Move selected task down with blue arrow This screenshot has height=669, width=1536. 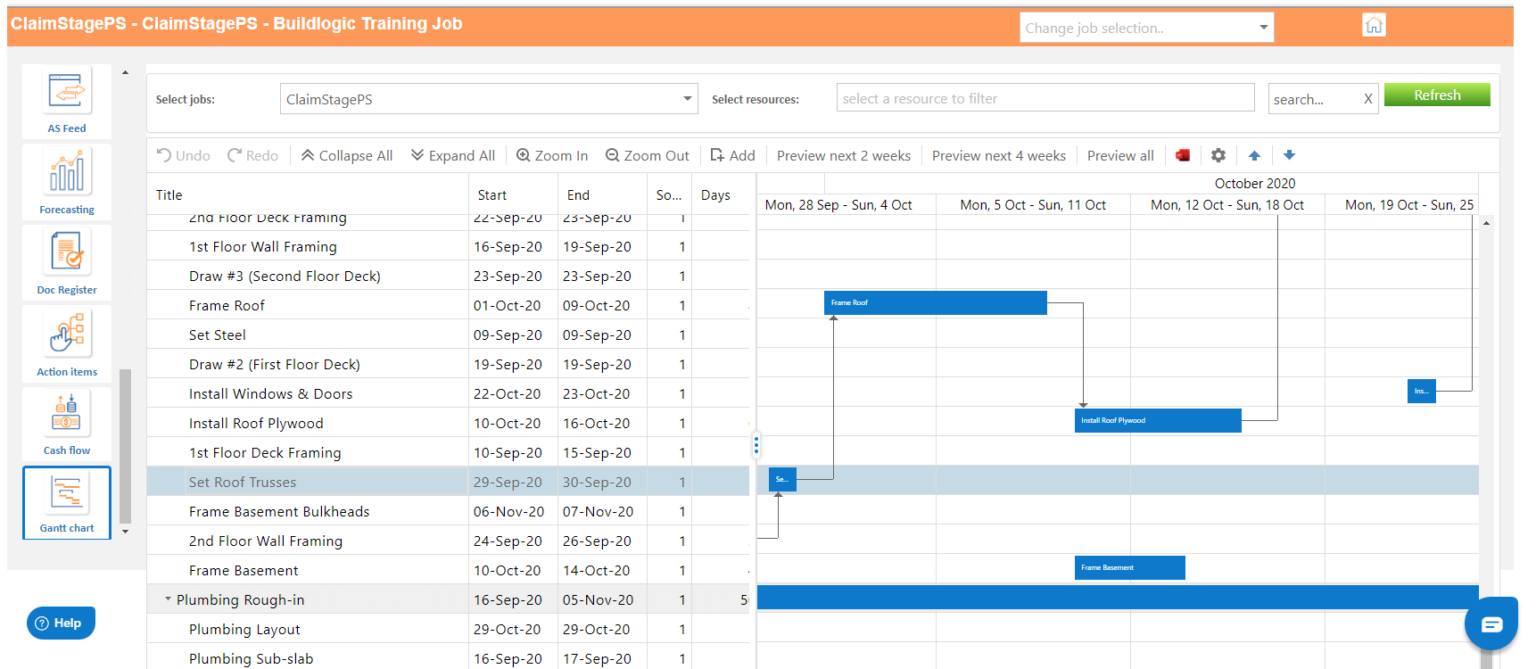(1288, 155)
